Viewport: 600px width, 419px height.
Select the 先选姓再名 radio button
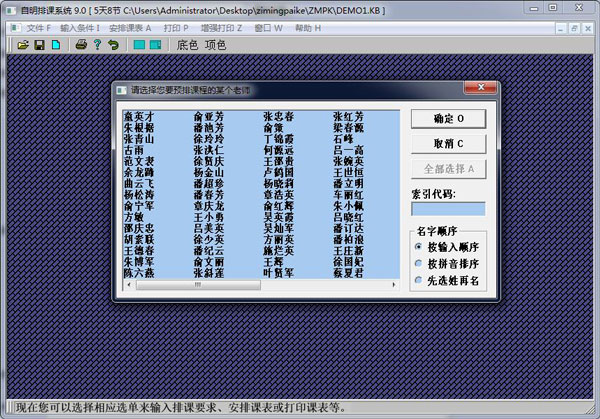(418, 281)
